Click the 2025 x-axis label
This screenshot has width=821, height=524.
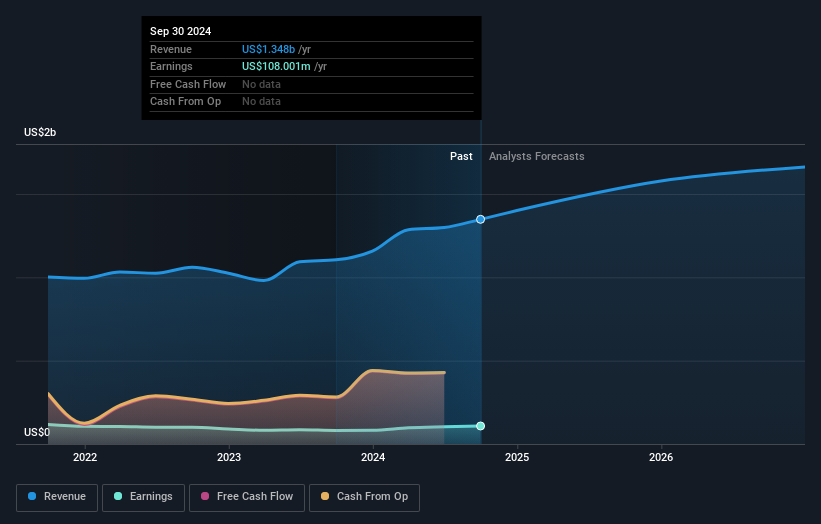point(517,457)
